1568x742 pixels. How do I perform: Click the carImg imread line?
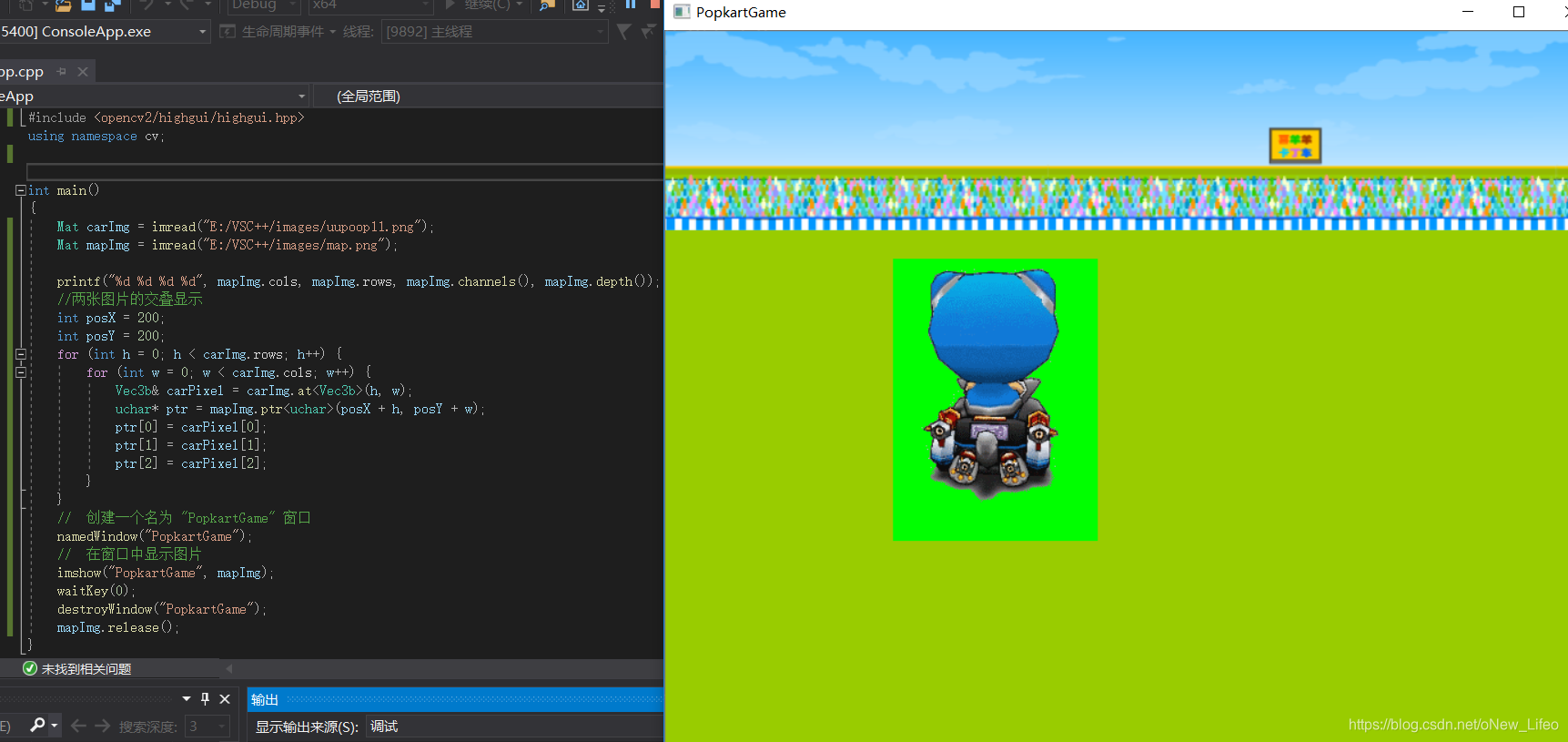245,227
